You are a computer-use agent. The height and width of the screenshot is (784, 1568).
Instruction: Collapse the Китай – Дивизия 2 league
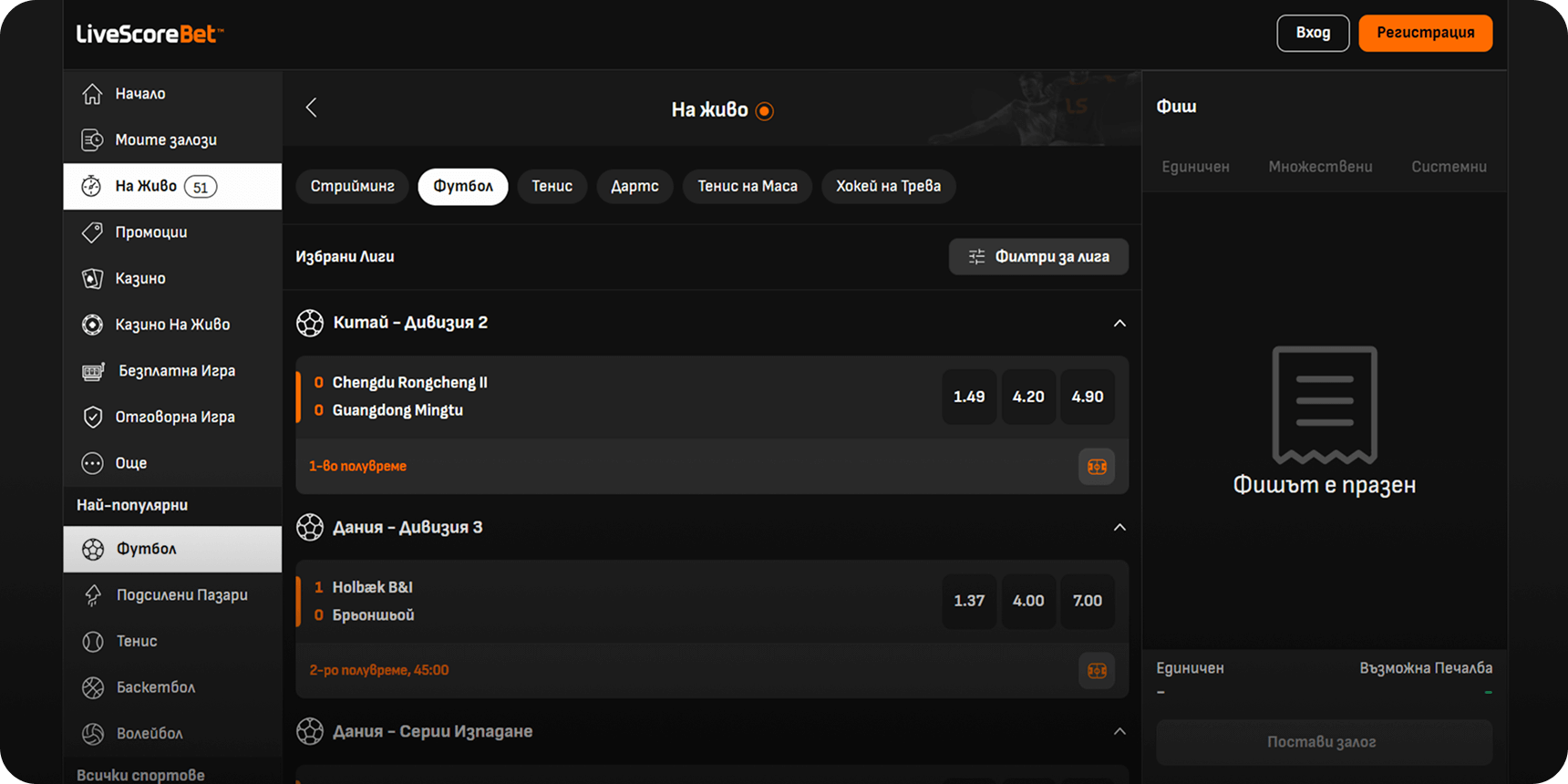coord(1119,324)
